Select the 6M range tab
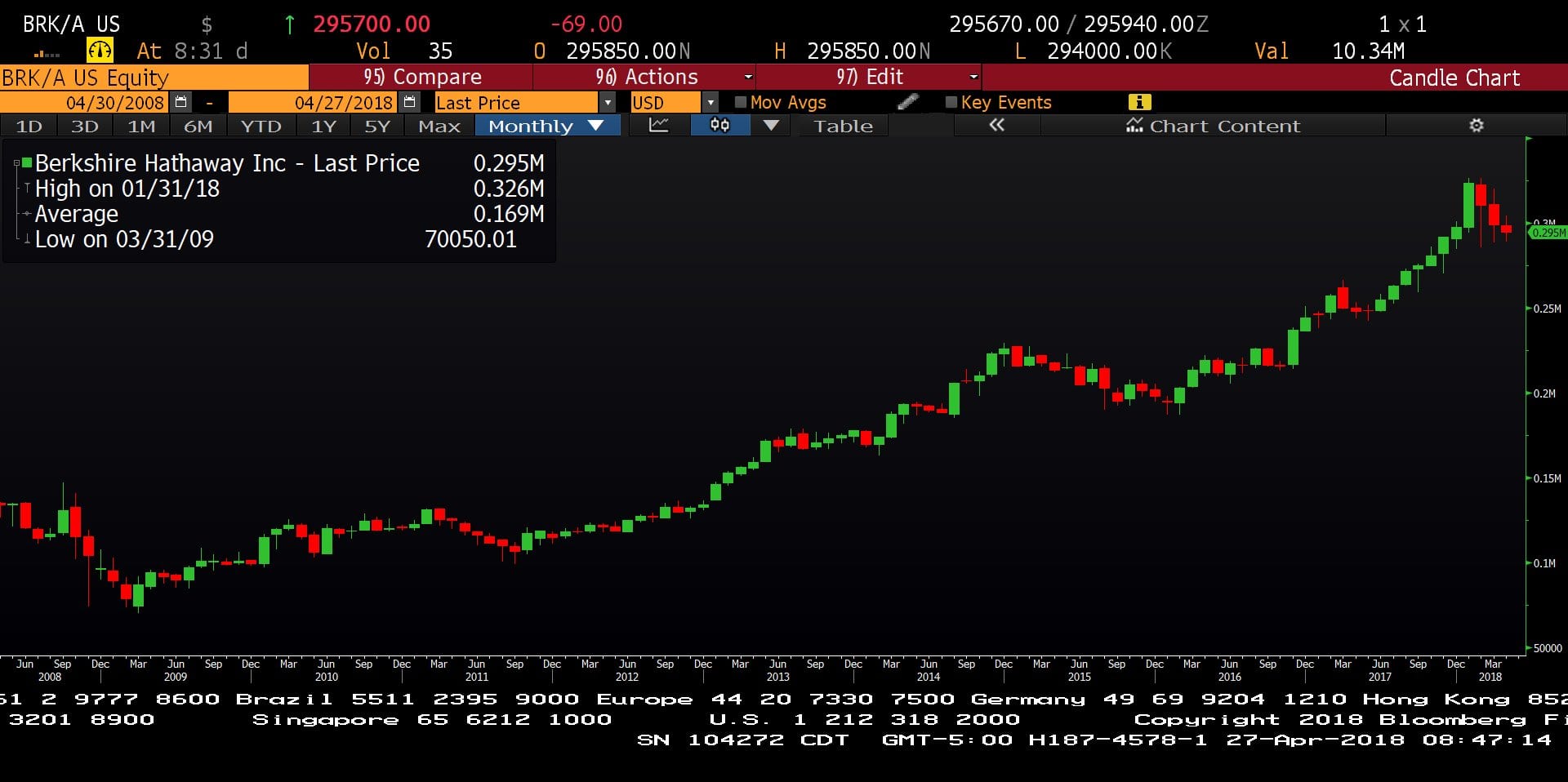Image resolution: width=1568 pixels, height=782 pixels. 198,126
